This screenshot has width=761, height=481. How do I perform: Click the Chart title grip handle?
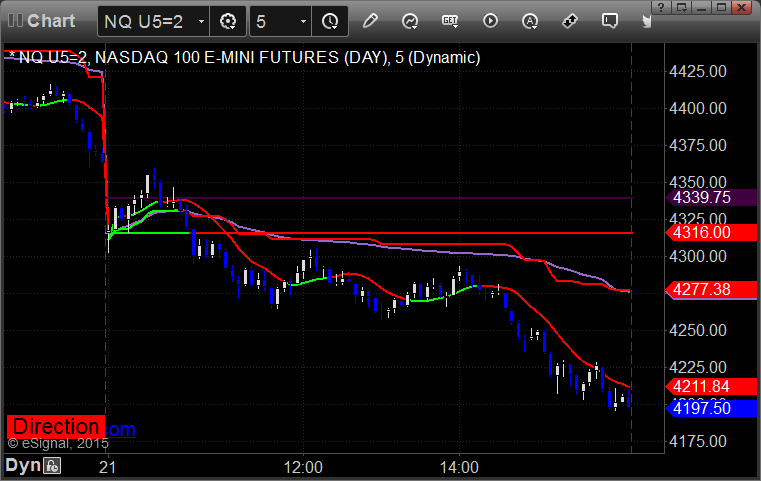(x=15, y=21)
